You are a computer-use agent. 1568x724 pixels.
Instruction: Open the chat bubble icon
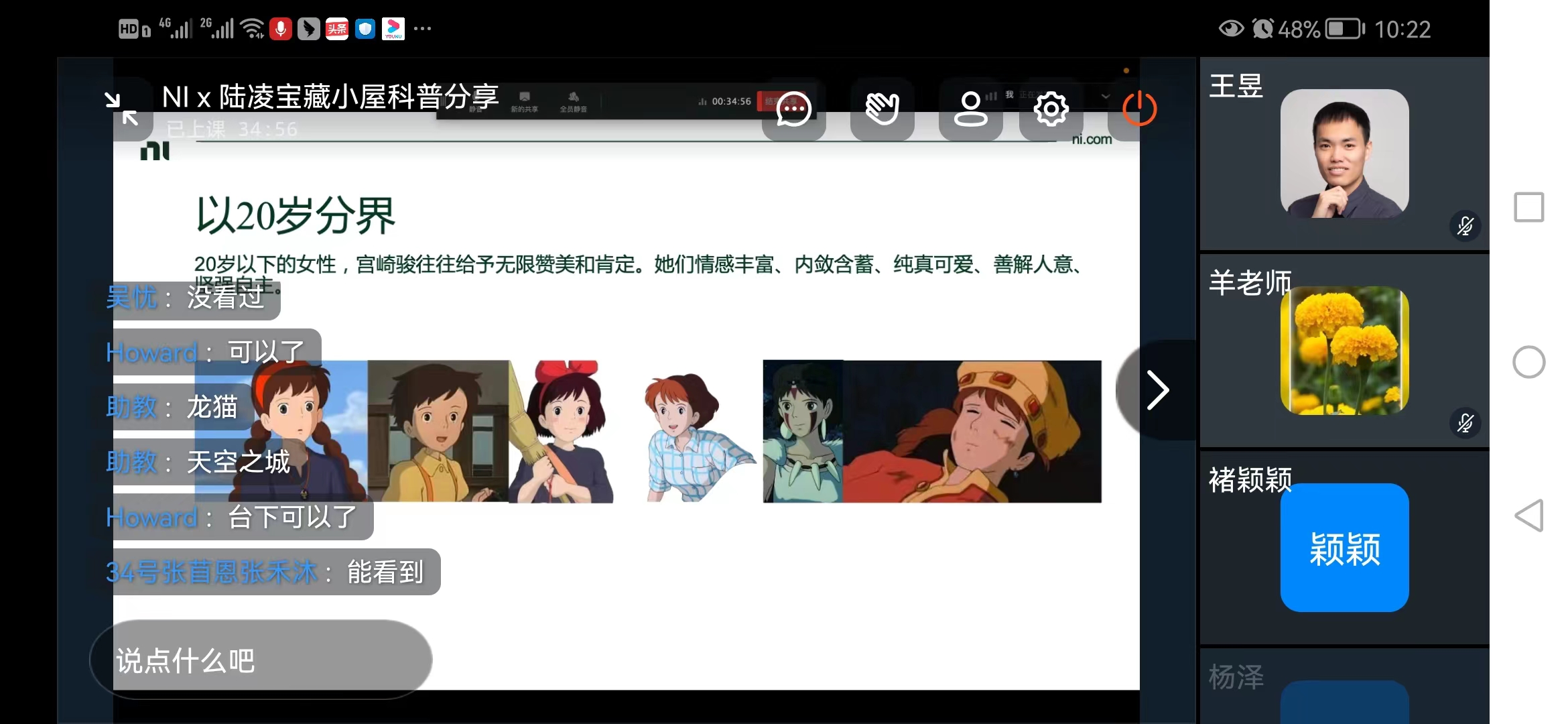[793, 109]
